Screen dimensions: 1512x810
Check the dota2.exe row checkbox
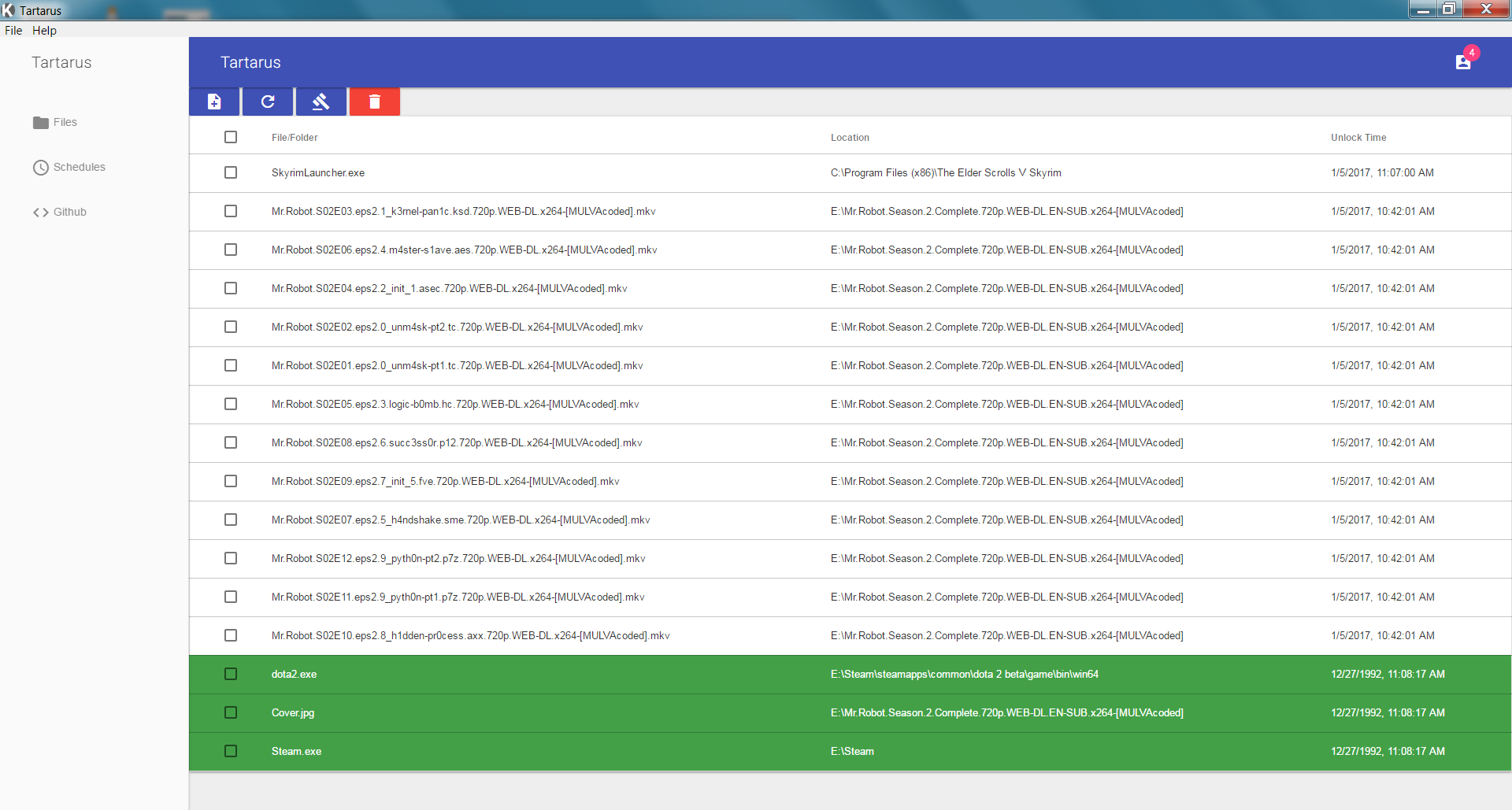pyautogui.click(x=231, y=674)
